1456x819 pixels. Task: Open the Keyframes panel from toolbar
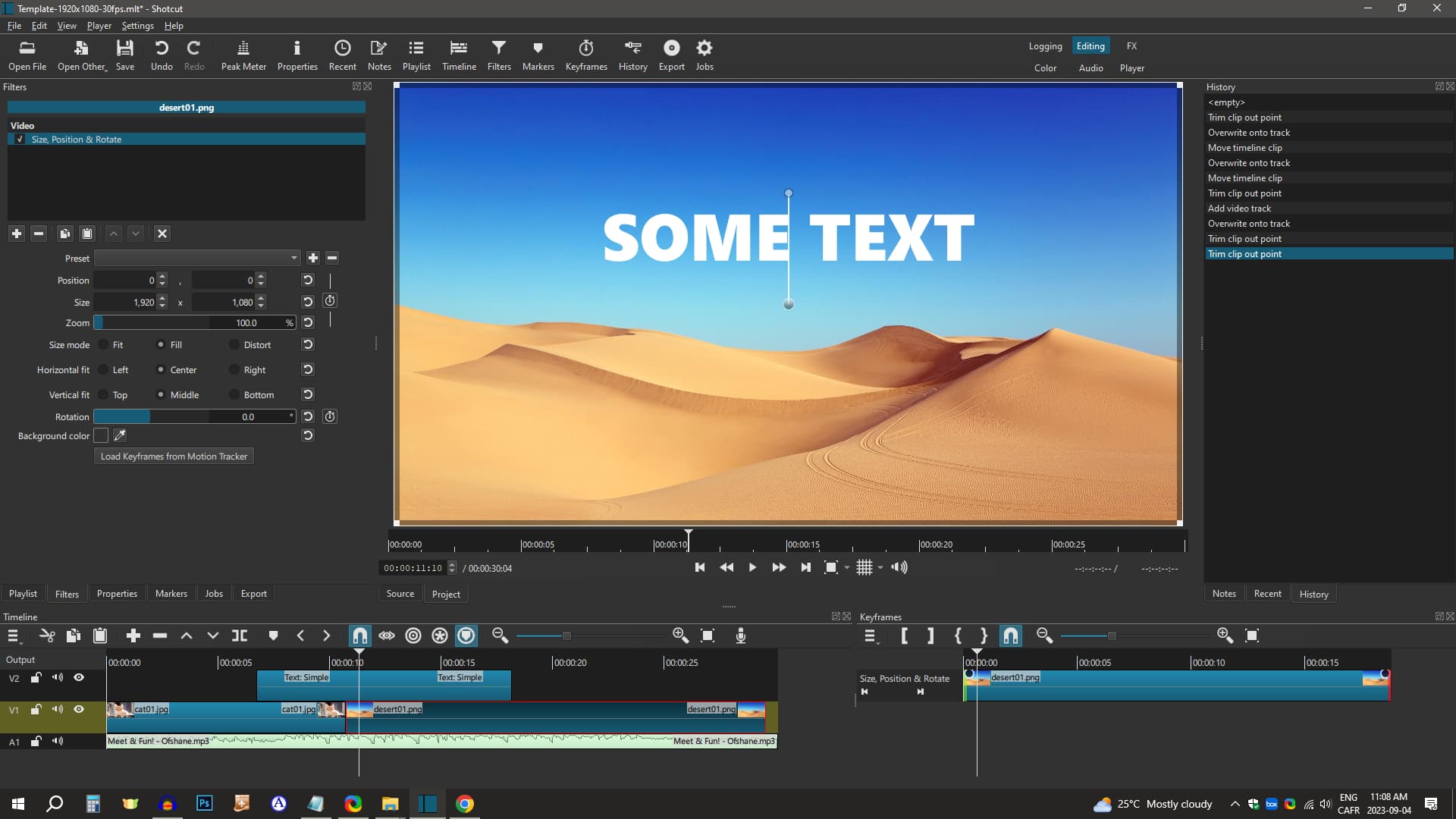(585, 55)
